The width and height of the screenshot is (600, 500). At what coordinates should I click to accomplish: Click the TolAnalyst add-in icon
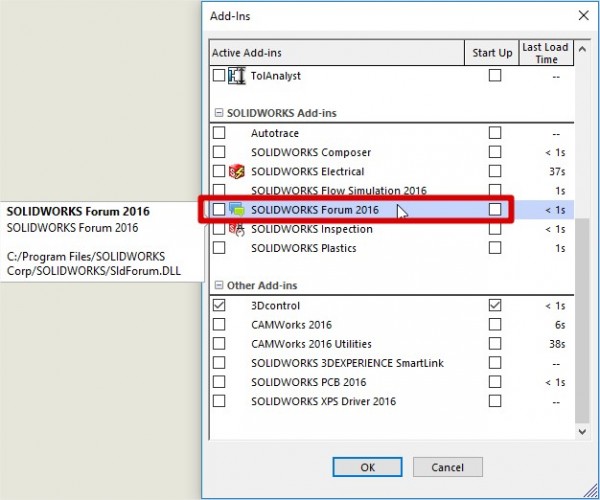tap(236, 76)
